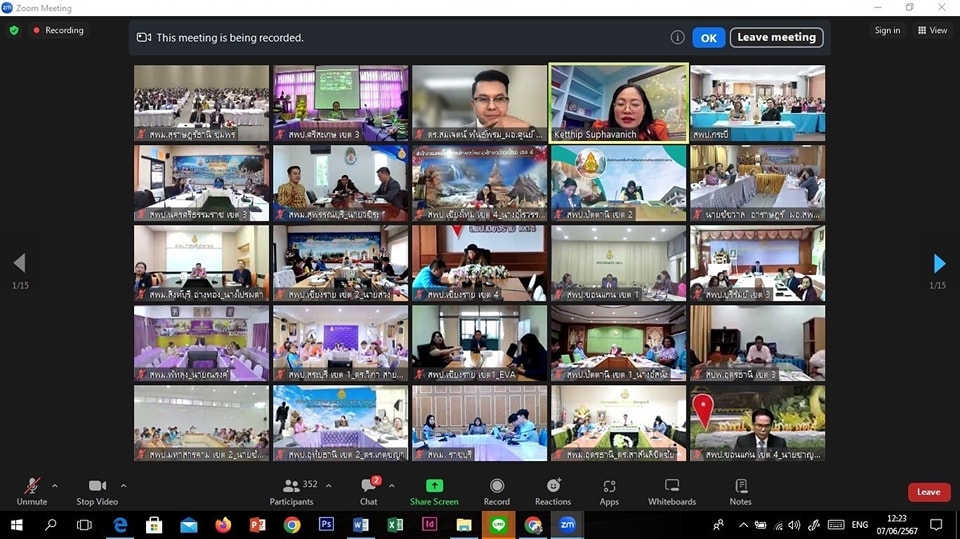The height and width of the screenshot is (539, 960).
Task: Go to next gallery page arrow
Action: (938, 264)
